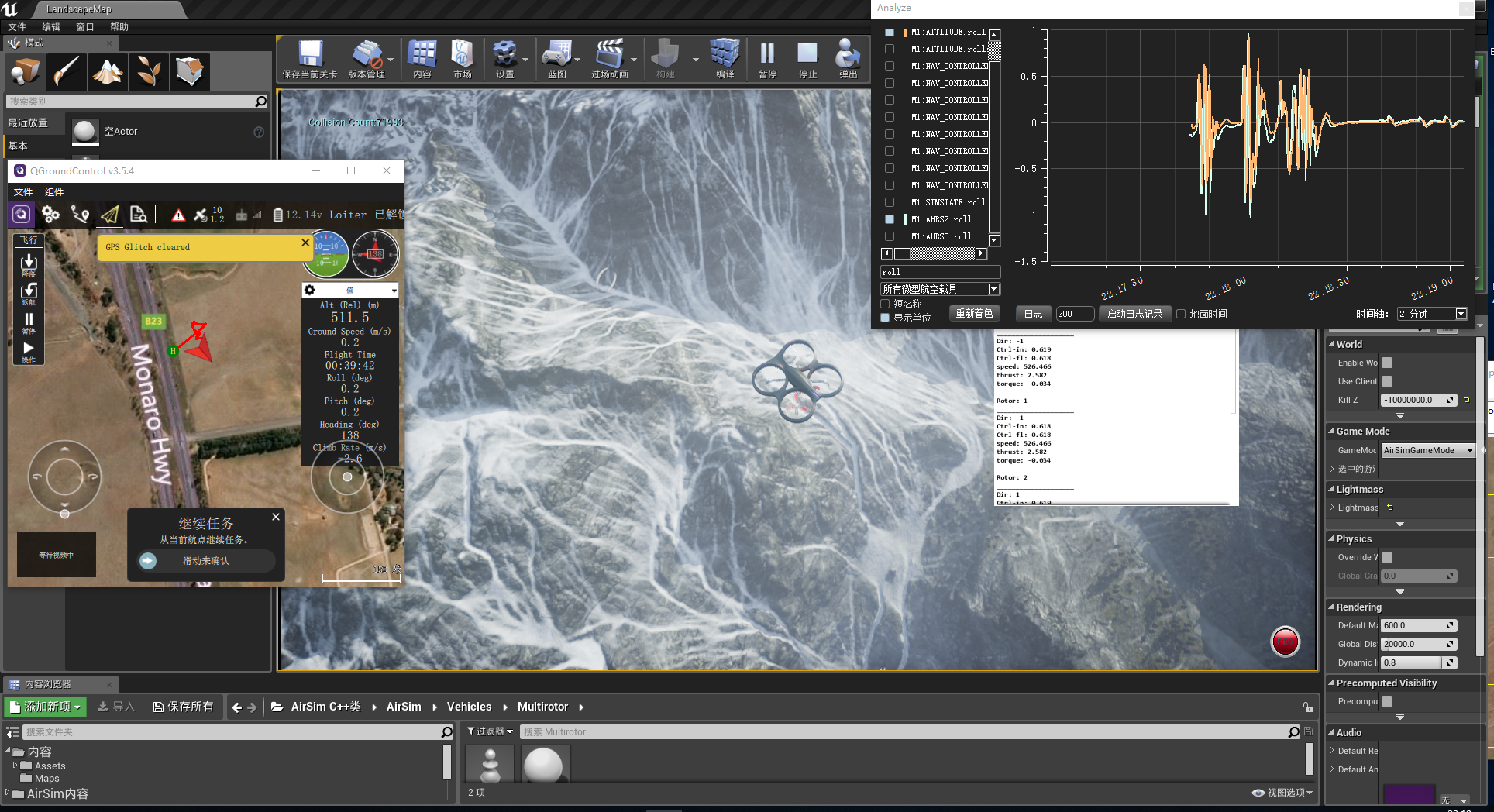
Task: Uncheck the M1:AHRS2.roll plot checkbox
Action: (x=888, y=219)
